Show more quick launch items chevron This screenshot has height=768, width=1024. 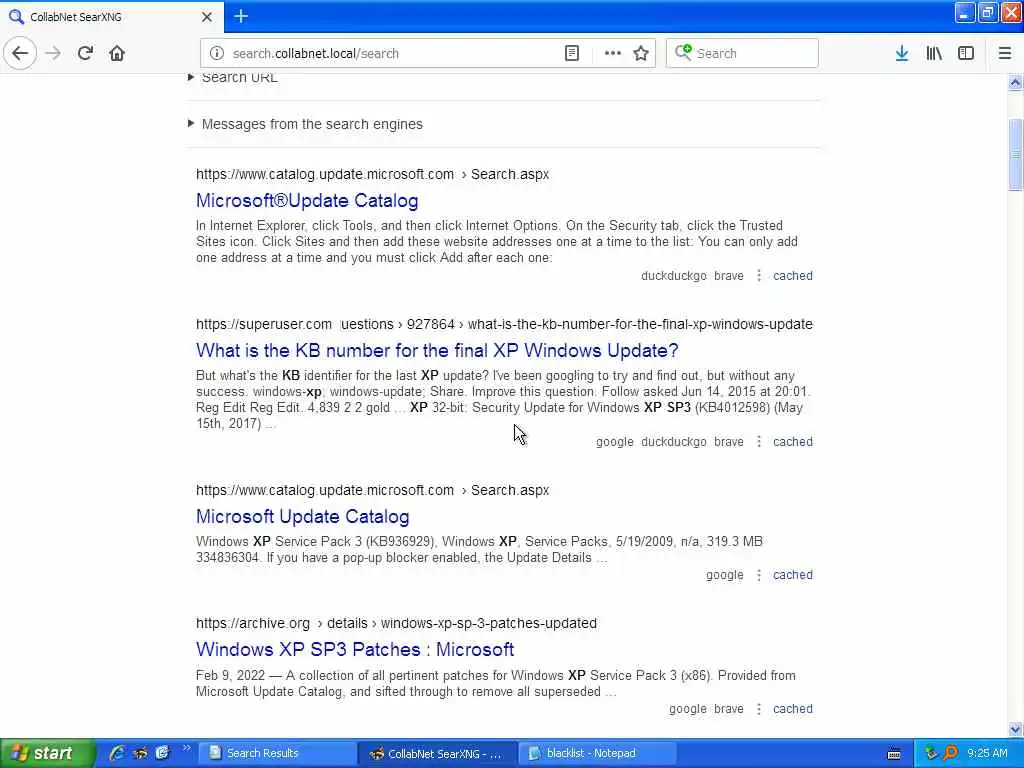[186, 748]
